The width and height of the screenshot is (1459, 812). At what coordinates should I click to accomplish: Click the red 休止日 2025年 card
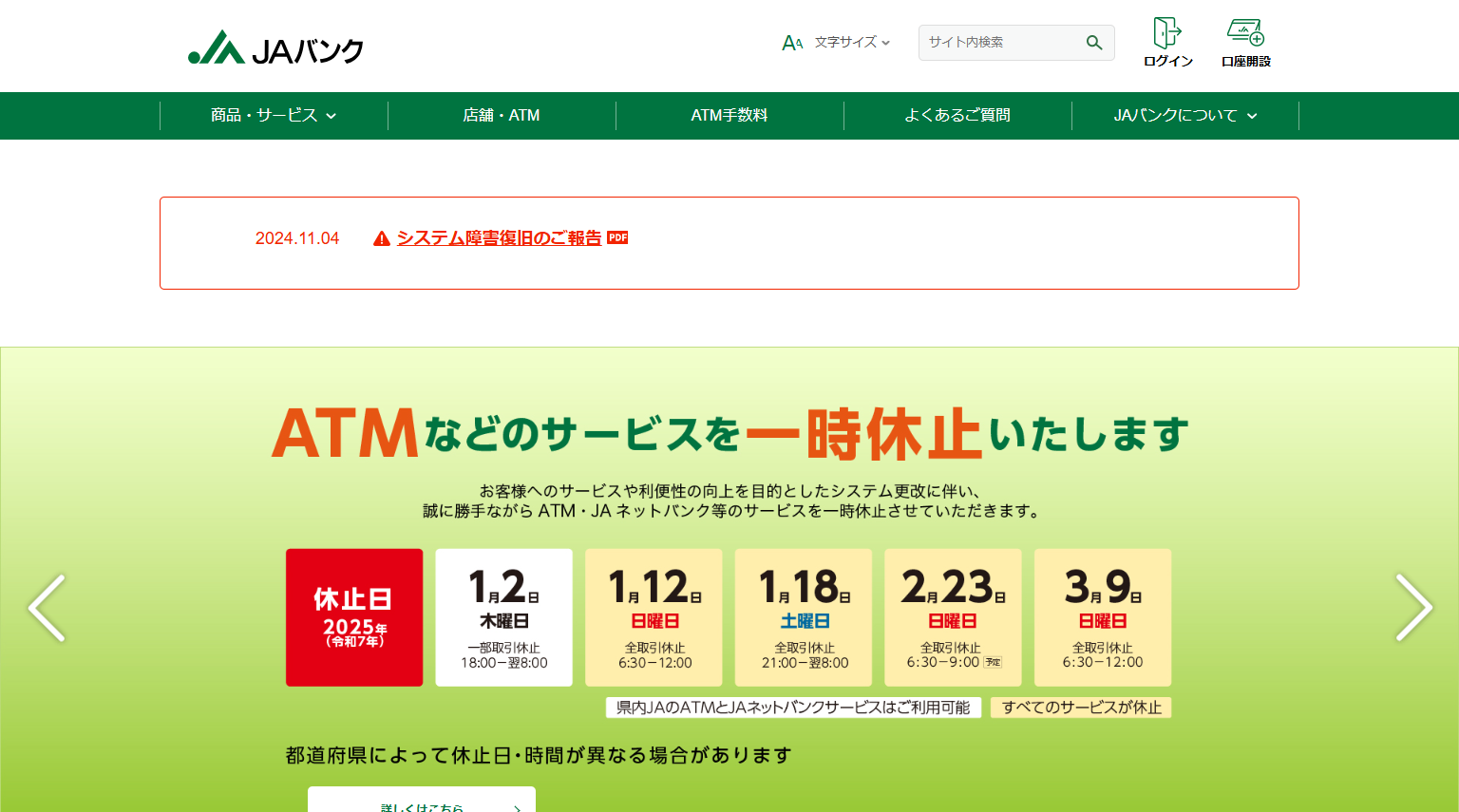point(354,617)
